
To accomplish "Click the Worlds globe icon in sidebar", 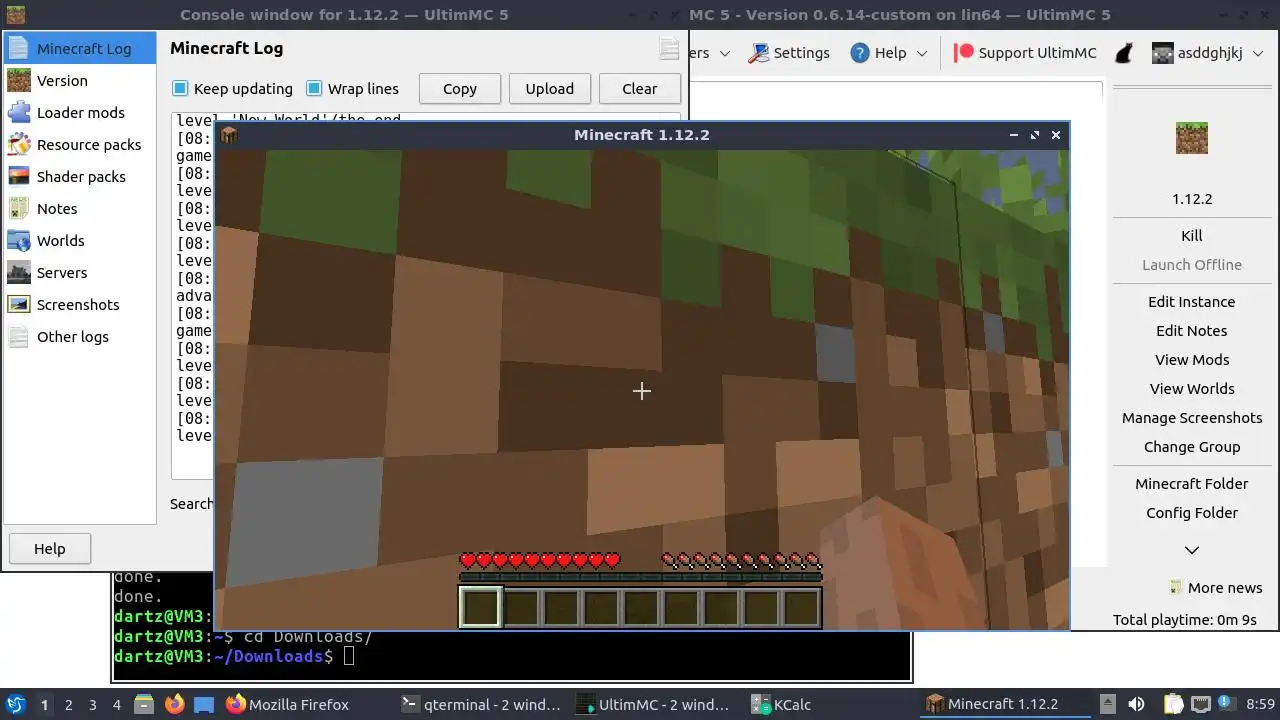I will 19,241.
